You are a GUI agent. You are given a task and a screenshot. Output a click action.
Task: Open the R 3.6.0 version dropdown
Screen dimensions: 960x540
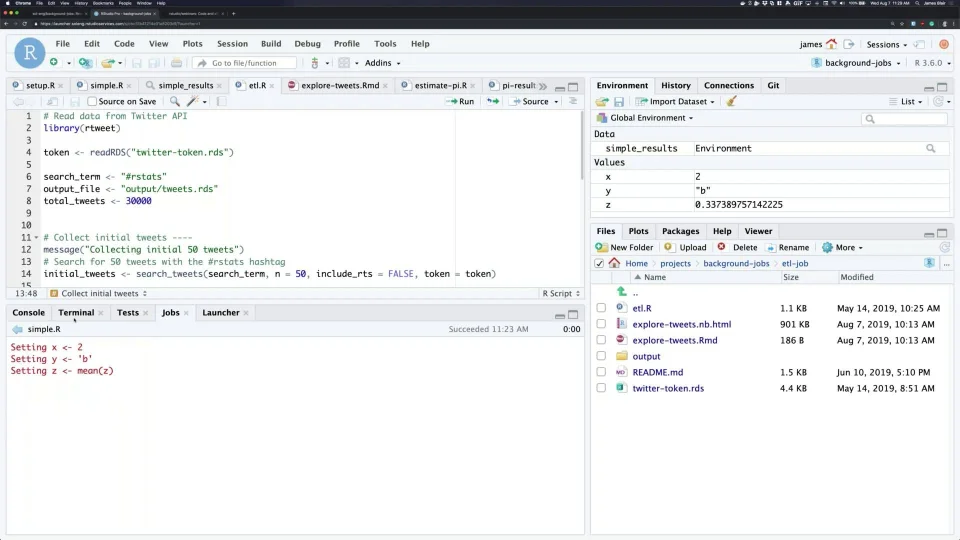932,63
